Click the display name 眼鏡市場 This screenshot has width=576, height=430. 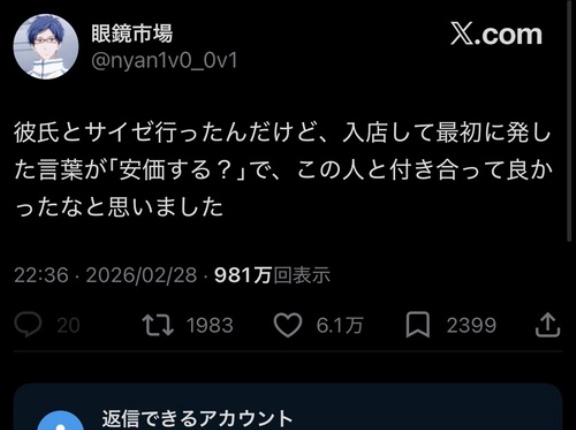(132, 34)
